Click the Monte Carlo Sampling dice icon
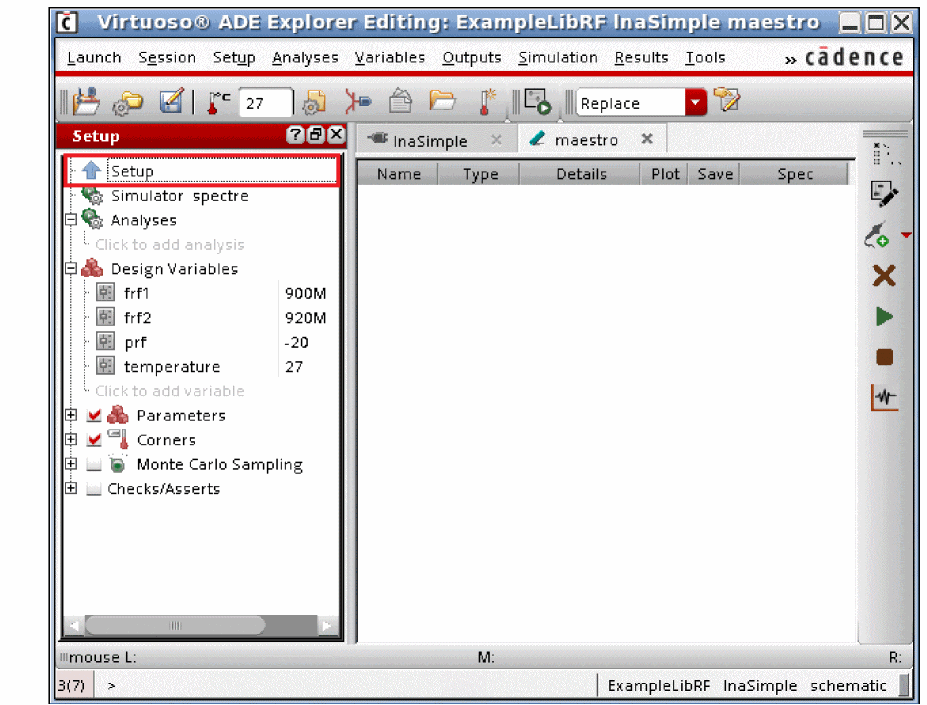This screenshot has height=705, width=927. coord(118,464)
